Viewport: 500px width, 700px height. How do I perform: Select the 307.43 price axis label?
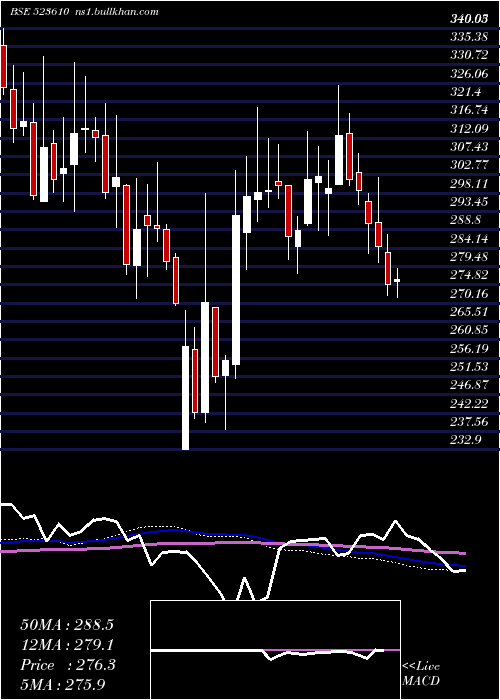[467, 147]
